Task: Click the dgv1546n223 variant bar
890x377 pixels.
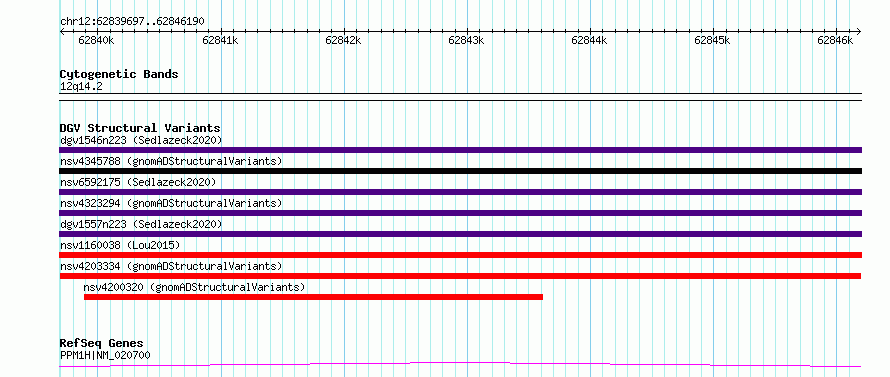Action: 460,150
